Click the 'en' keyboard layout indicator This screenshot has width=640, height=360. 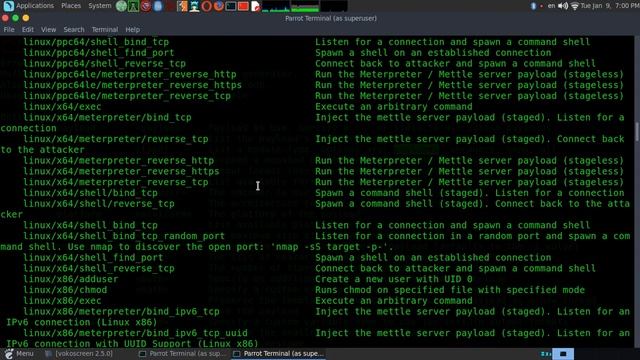(551, 6)
